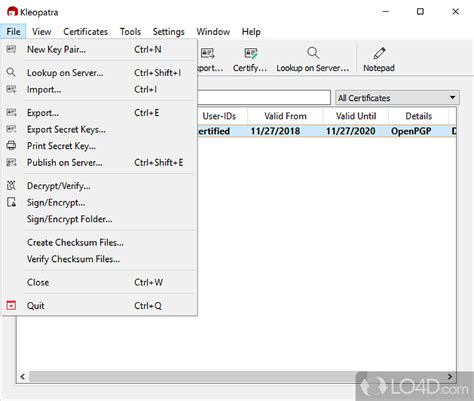Screen dimensions: 474x401
Task: Sort by the Valid From column header
Action: pyautogui.click(x=285, y=116)
